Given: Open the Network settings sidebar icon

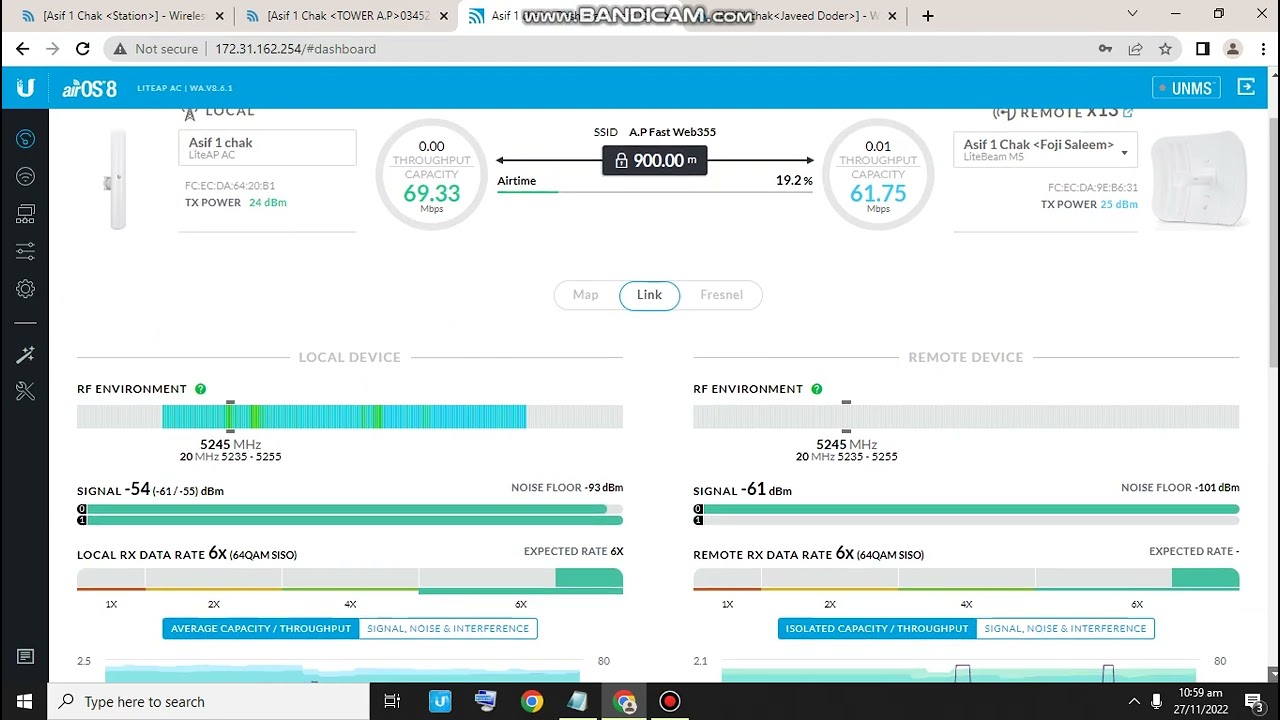Looking at the screenshot, I should pos(26,214).
